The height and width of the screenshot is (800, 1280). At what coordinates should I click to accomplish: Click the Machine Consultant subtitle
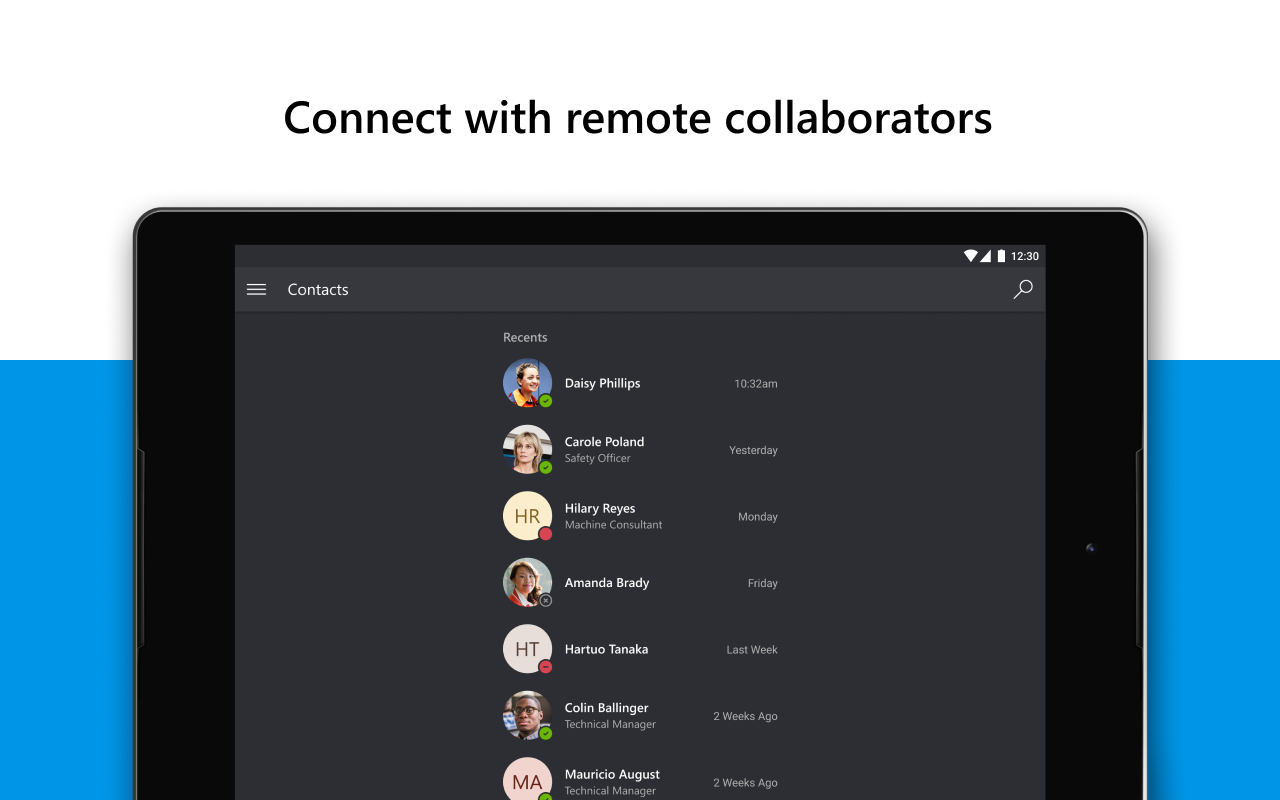(613, 525)
